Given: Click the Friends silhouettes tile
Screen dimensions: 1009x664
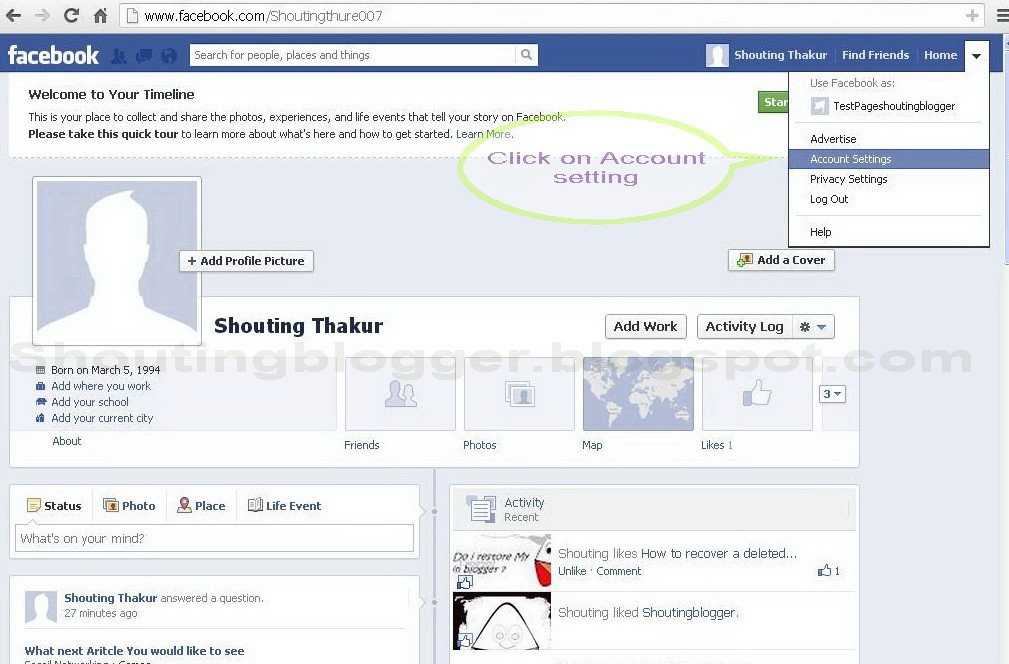Looking at the screenshot, I should [400, 394].
